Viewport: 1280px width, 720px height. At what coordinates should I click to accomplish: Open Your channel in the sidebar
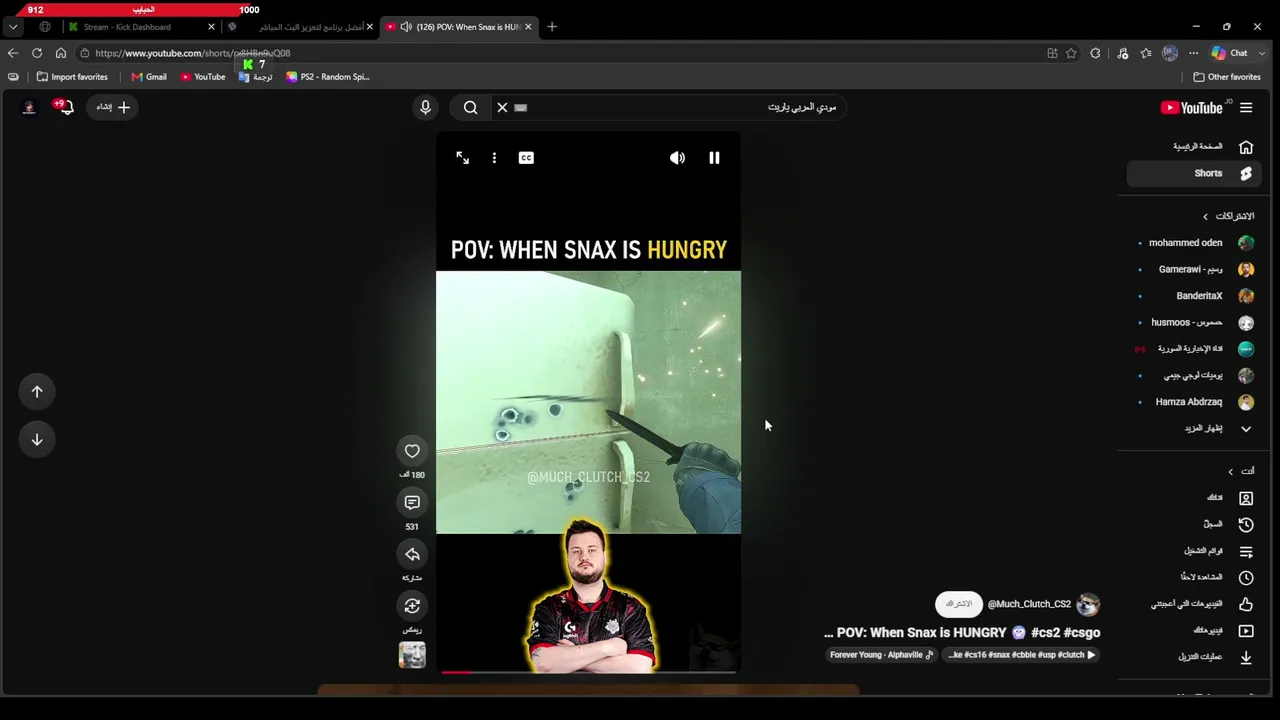[1194, 498]
